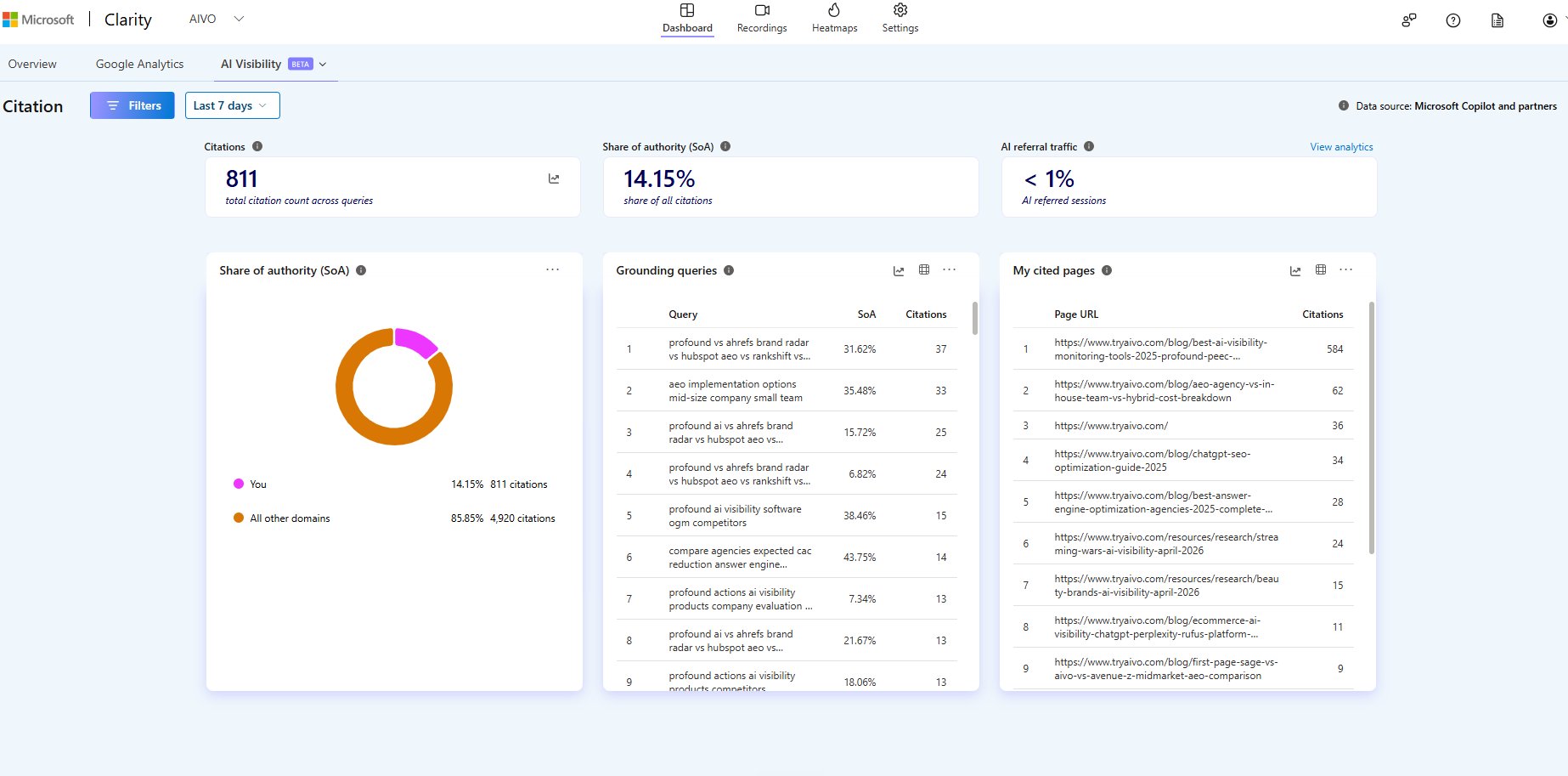Screen dimensions: 1568x776
Task: Click the orange All other domains swatch
Action: (x=239, y=518)
